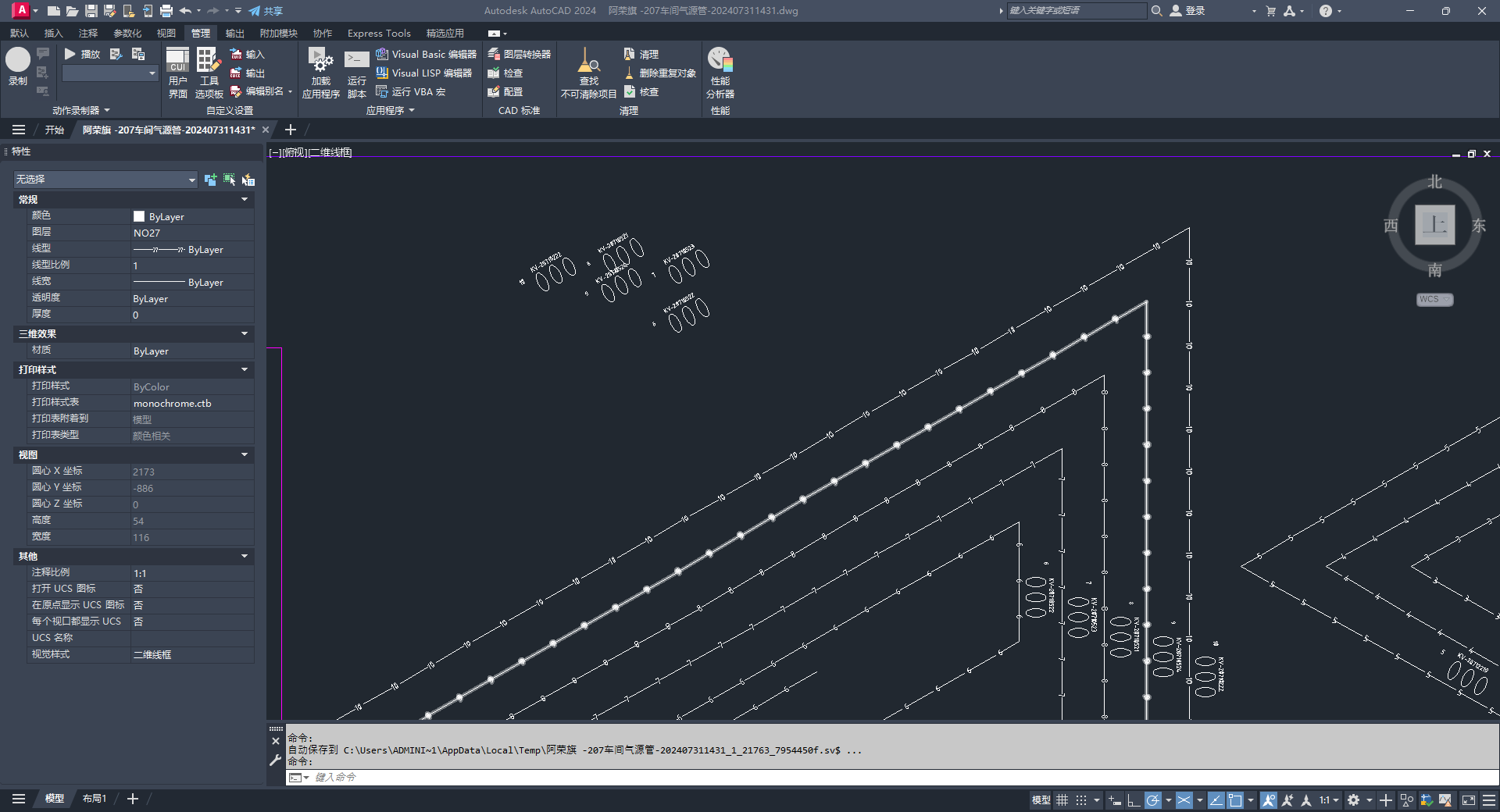Collapse the 视图 properties section

[245, 455]
